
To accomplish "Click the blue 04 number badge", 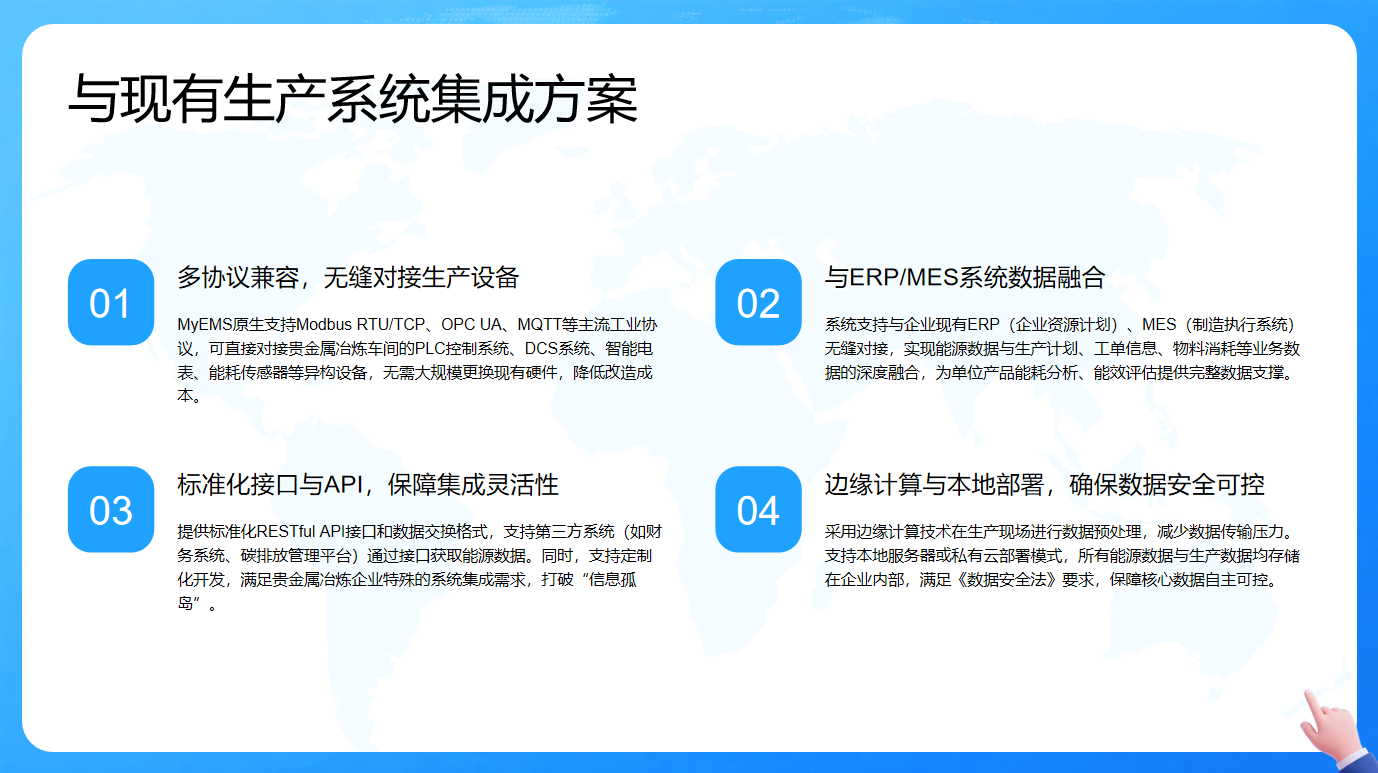I will coord(759,509).
